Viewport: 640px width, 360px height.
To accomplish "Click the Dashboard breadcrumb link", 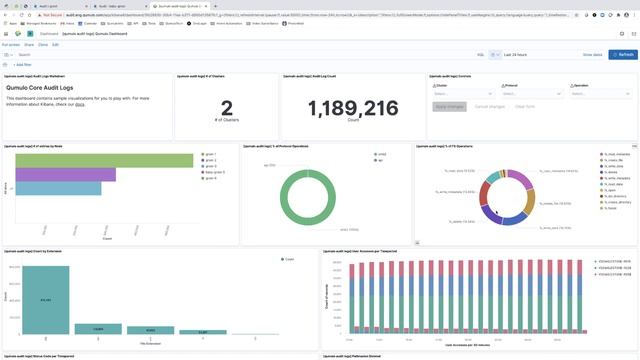I will coord(49,33).
